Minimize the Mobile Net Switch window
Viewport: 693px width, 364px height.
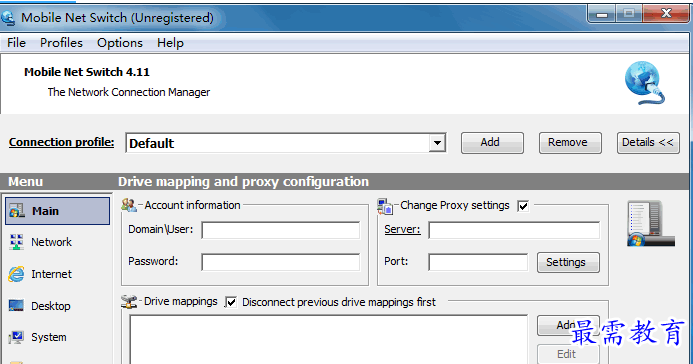[601, 14]
